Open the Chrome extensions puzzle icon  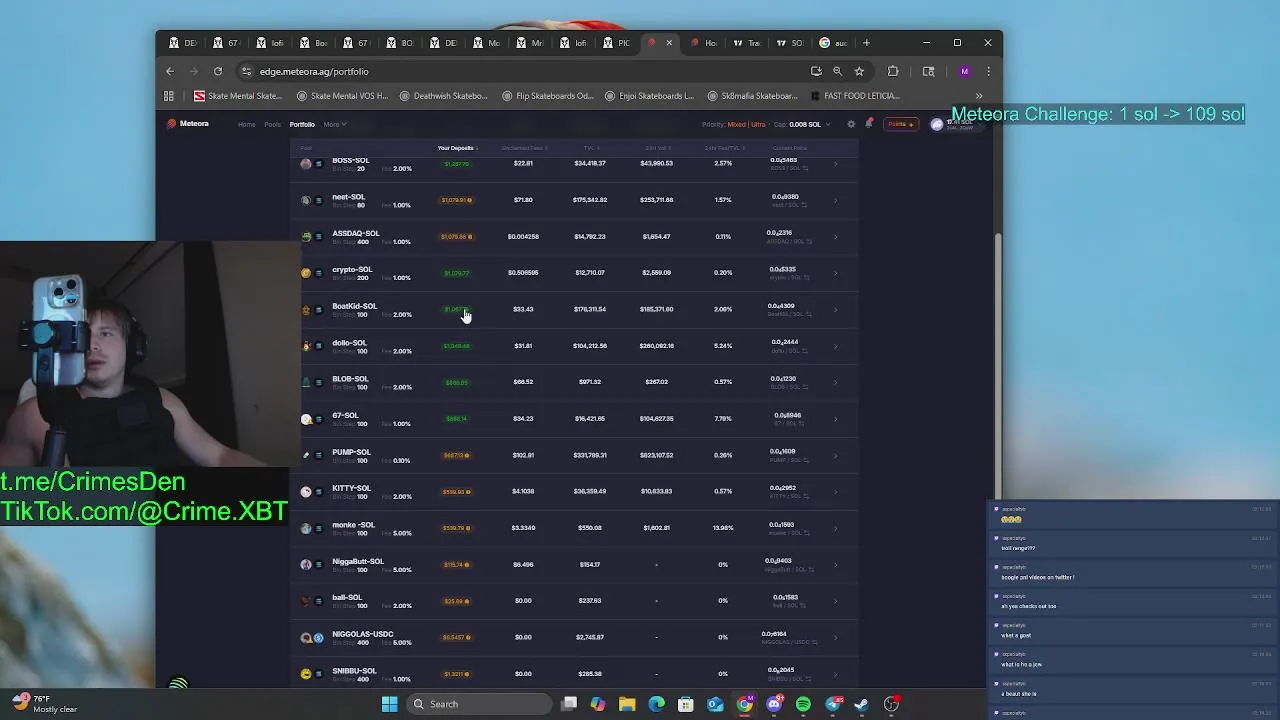893,71
